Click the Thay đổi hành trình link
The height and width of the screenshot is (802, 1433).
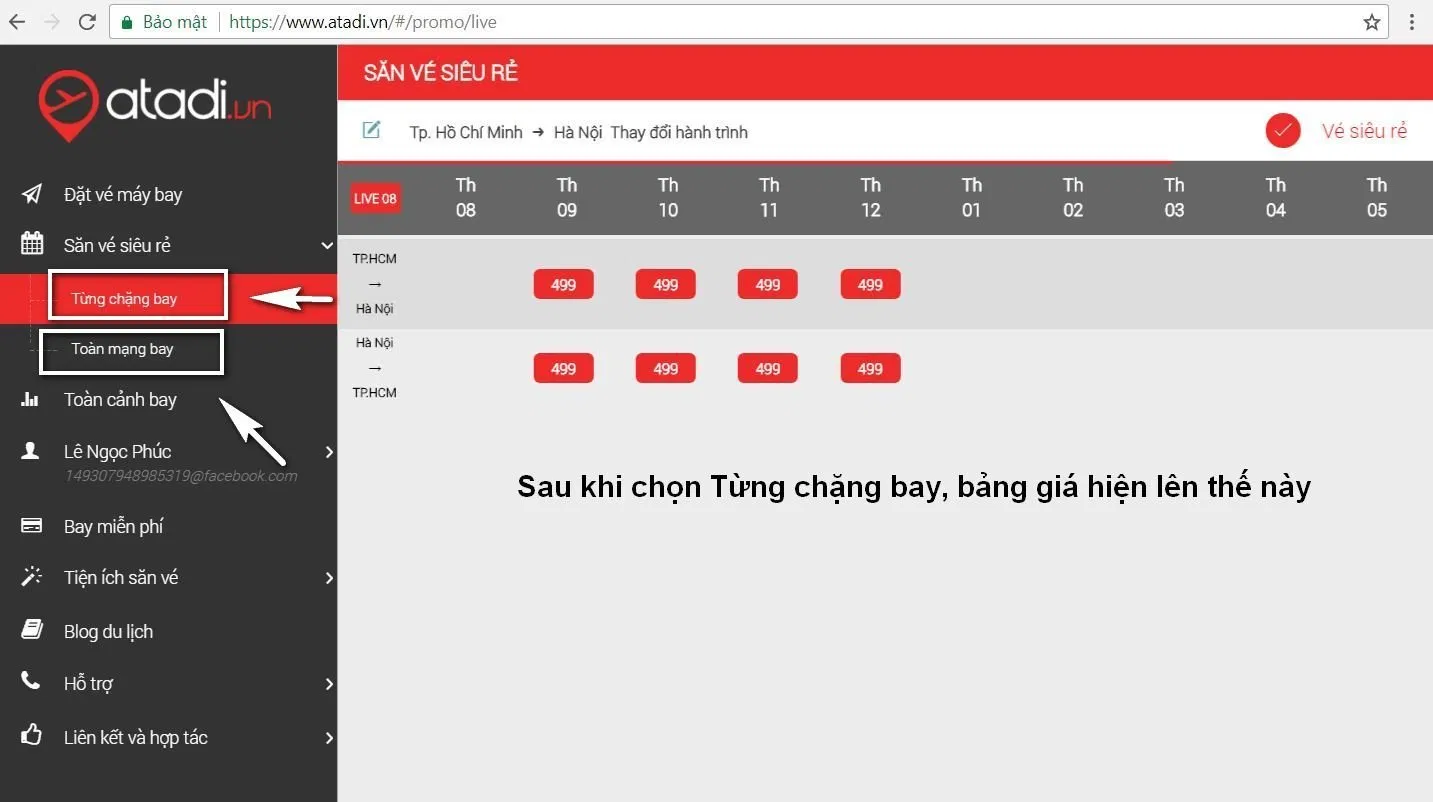coord(679,132)
